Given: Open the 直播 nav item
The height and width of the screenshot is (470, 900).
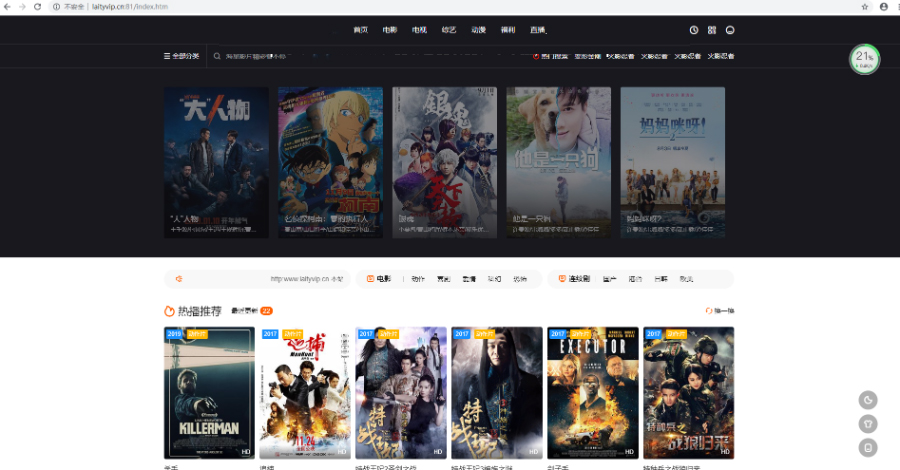Looking at the screenshot, I should [x=538, y=30].
